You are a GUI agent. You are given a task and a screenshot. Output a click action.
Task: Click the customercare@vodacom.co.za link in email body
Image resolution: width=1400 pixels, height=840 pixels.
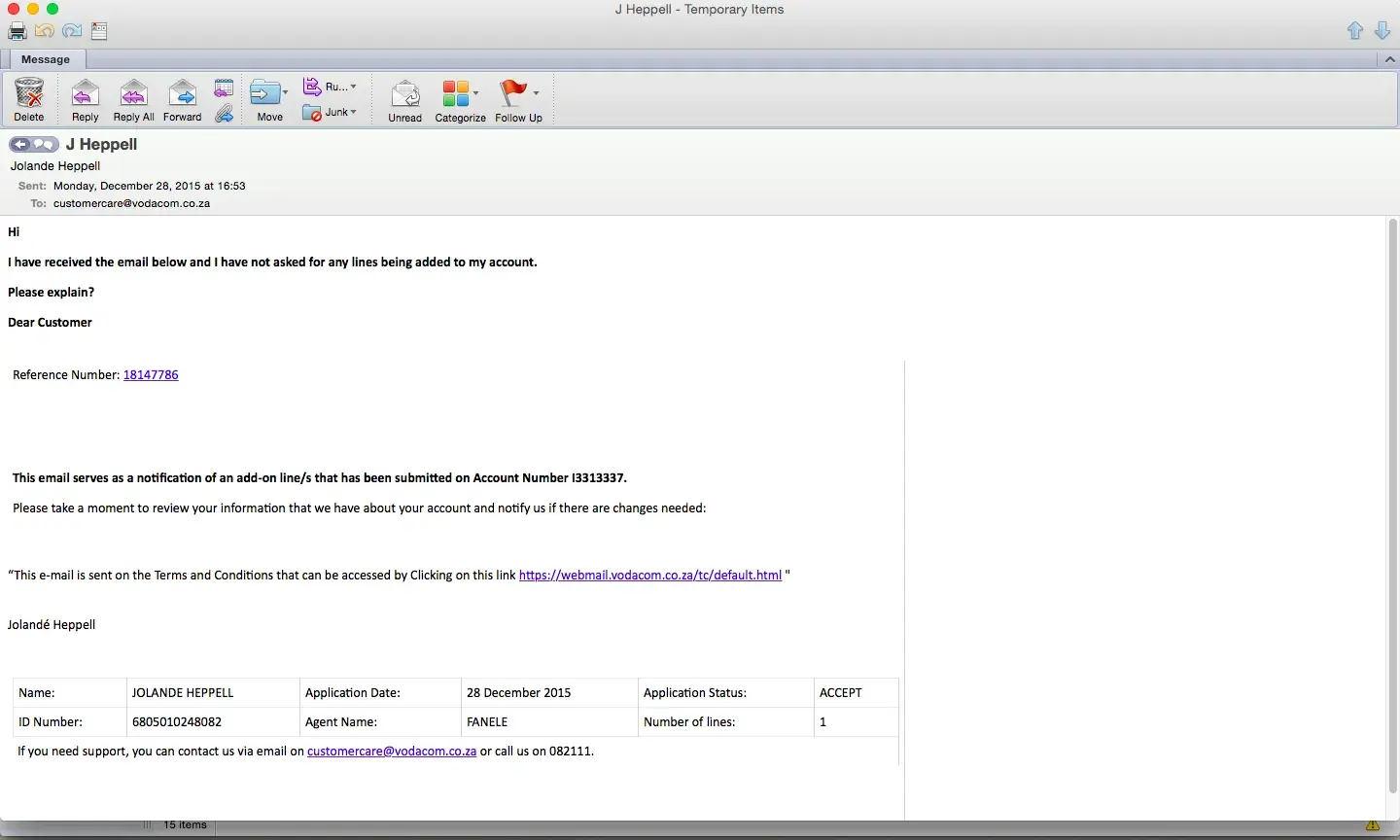(x=391, y=752)
